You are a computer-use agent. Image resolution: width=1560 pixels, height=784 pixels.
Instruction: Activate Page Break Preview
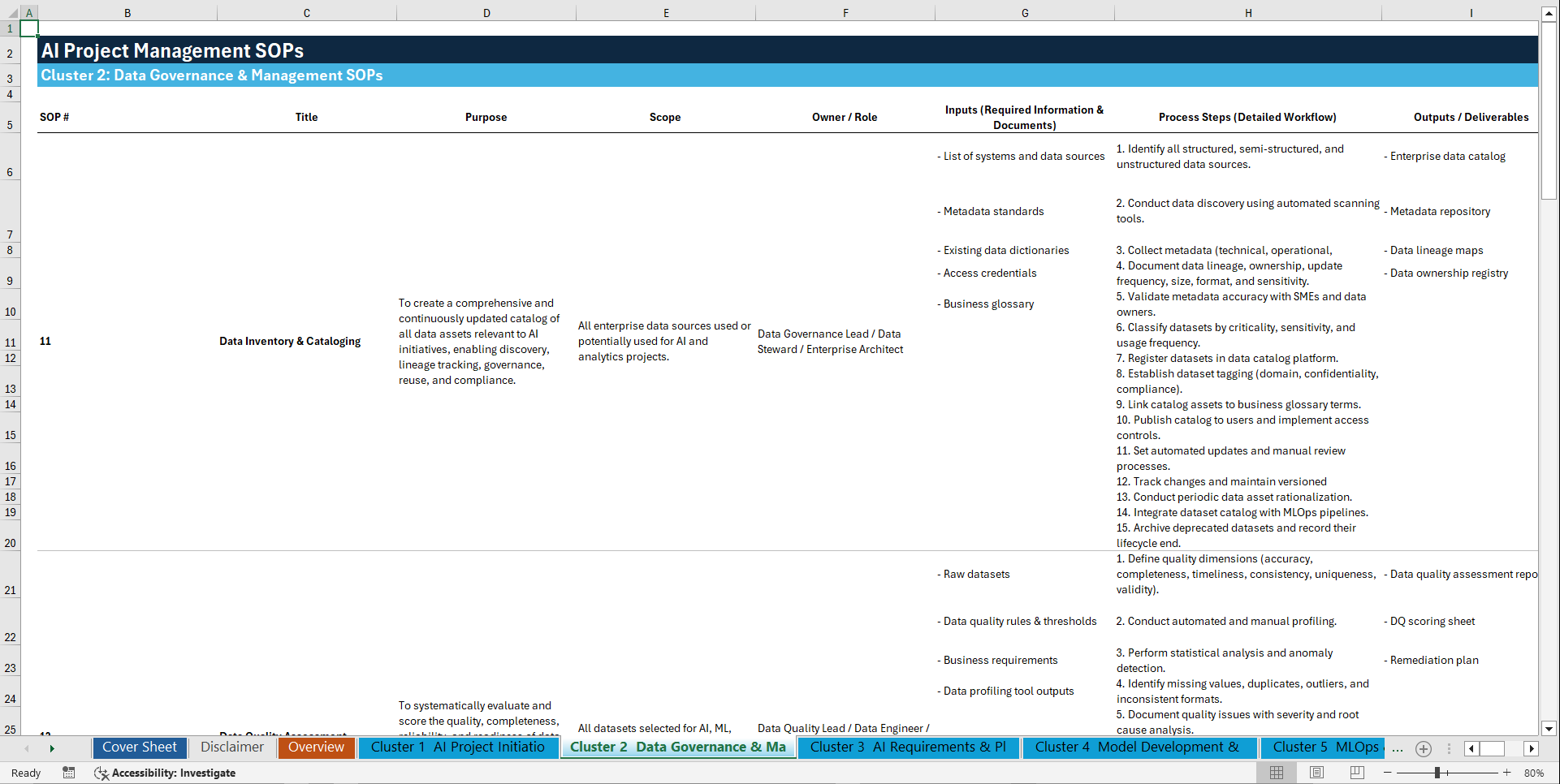[1355, 773]
